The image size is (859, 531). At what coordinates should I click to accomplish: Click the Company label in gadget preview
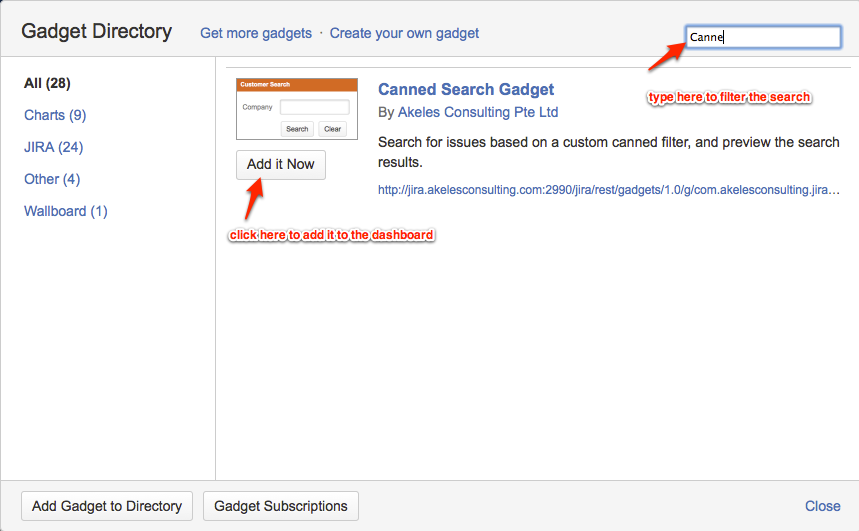pyautogui.click(x=257, y=107)
